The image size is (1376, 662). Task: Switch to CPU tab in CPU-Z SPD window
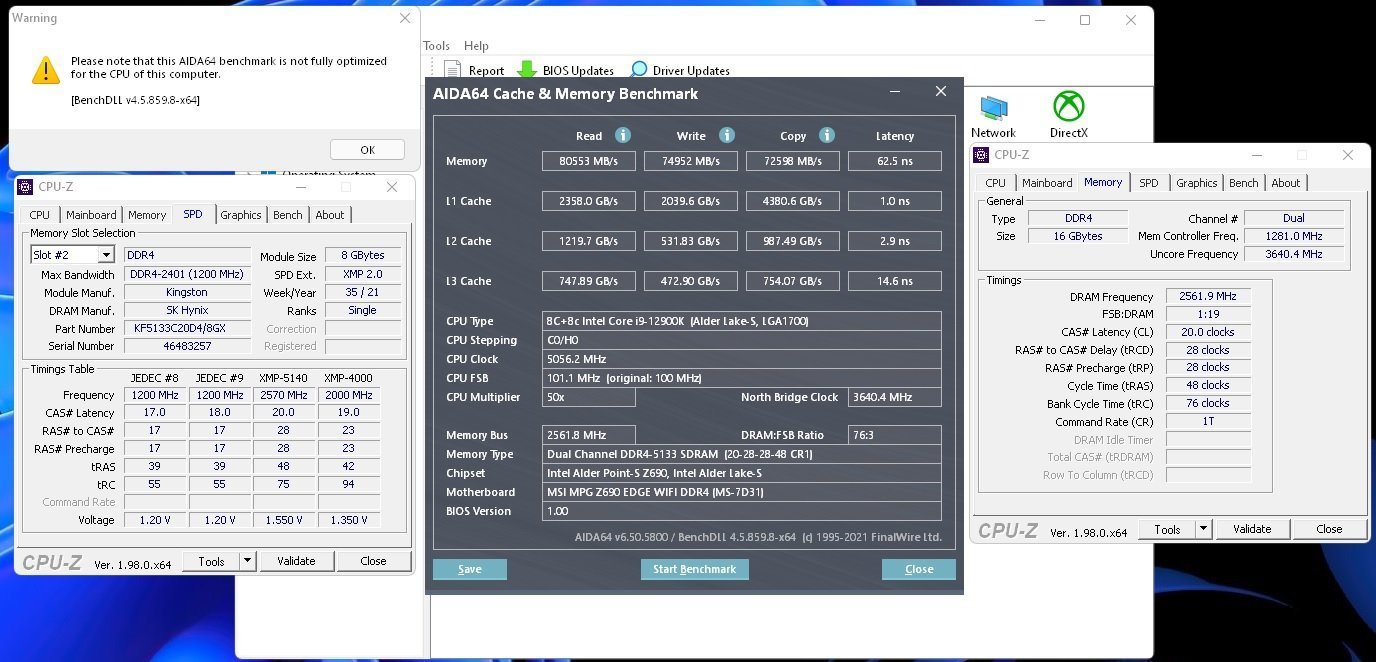pyautogui.click(x=40, y=215)
